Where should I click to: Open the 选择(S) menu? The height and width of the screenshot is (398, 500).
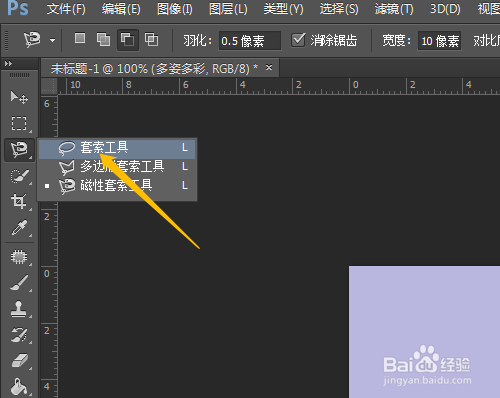339,9
